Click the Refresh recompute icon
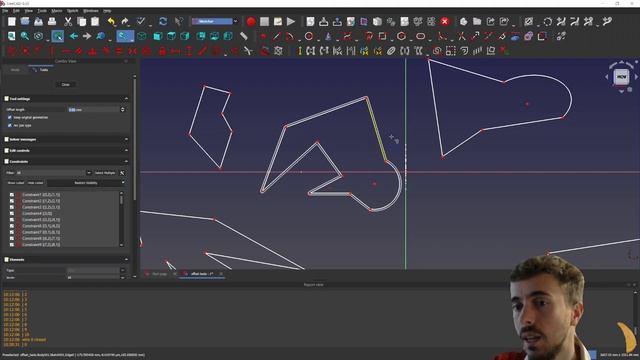This screenshot has width=640, height=360. click(x=163, y=22)
